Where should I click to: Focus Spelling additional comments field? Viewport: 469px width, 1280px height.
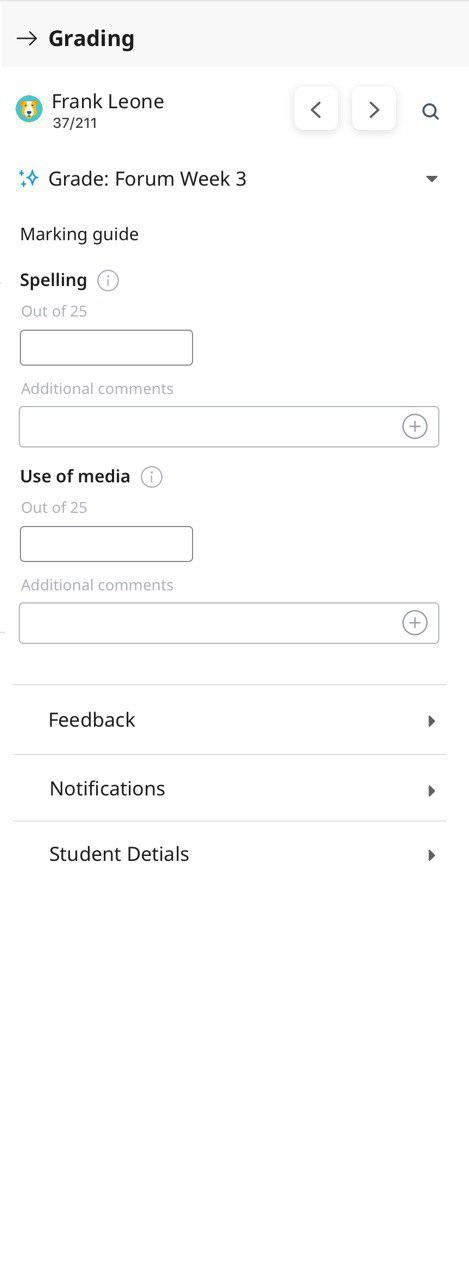pos(229,427)
